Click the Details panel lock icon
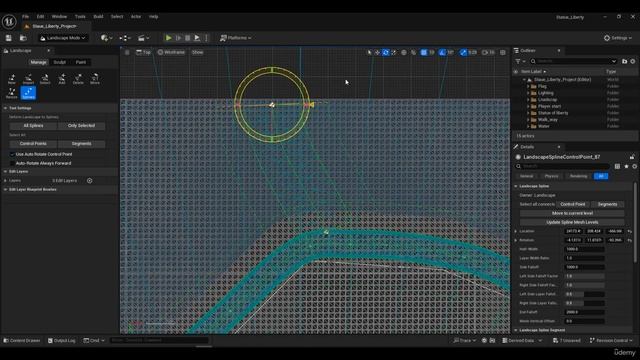 [x=632, y=157]
